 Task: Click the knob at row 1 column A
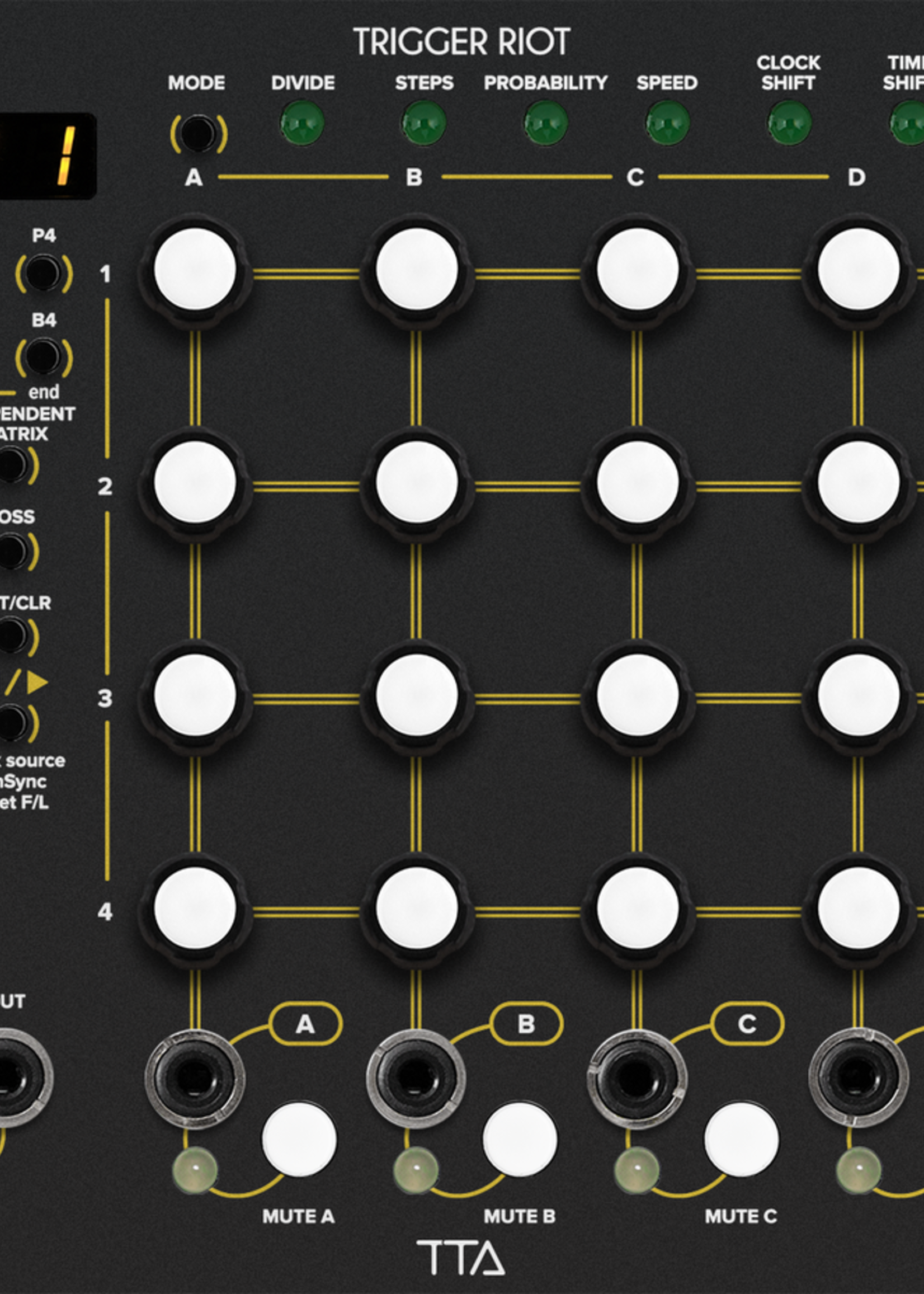tap(195, 269)
